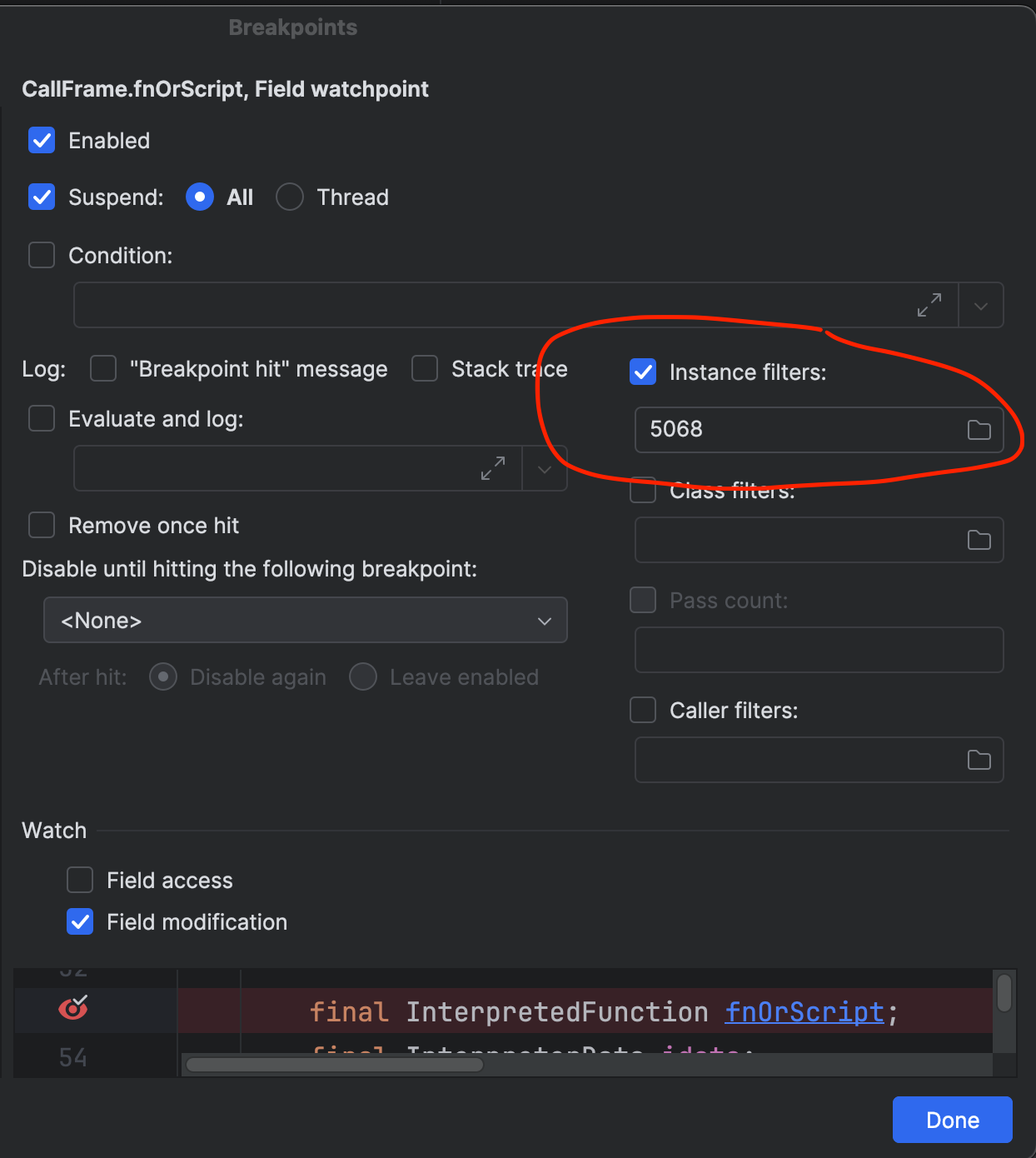Click the Done button
Screen dimensions: 1036x1158
(x=952, y=1120)
